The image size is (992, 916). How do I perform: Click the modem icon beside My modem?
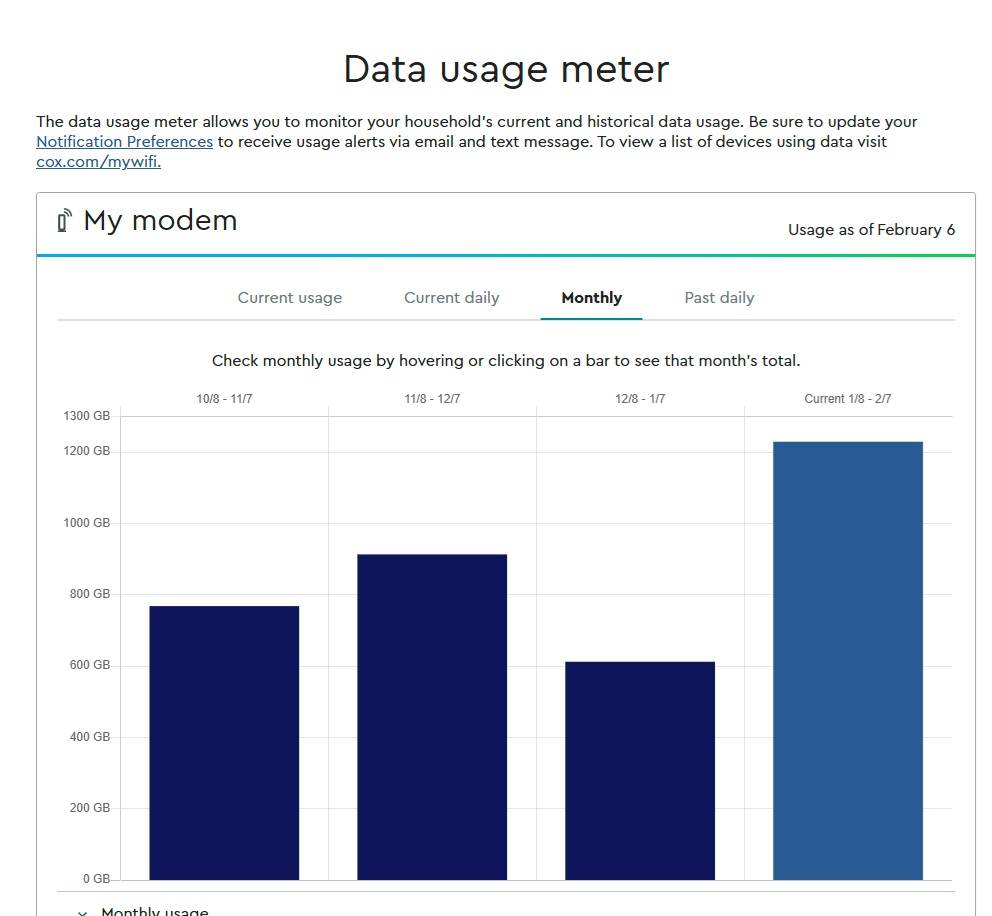coord(65,221)
